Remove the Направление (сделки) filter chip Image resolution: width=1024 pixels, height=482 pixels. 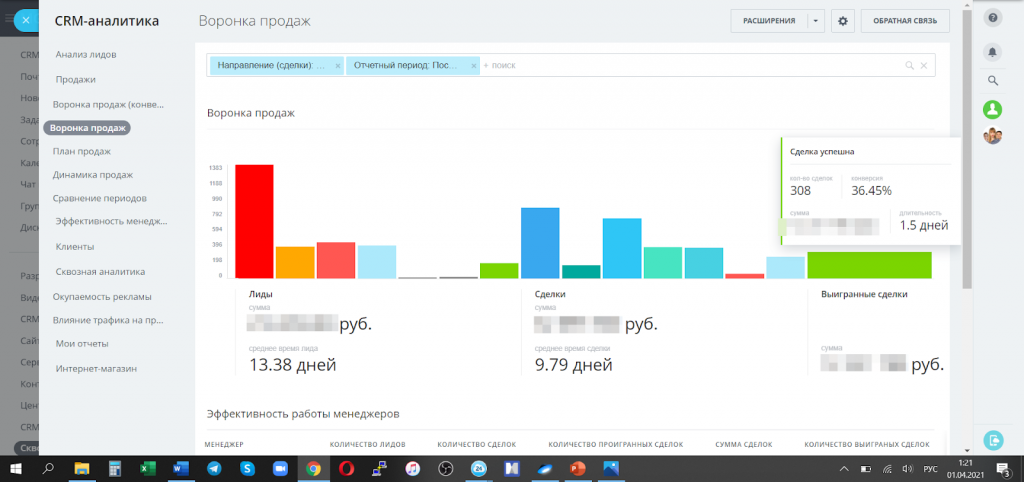click(x=338, y=65)
